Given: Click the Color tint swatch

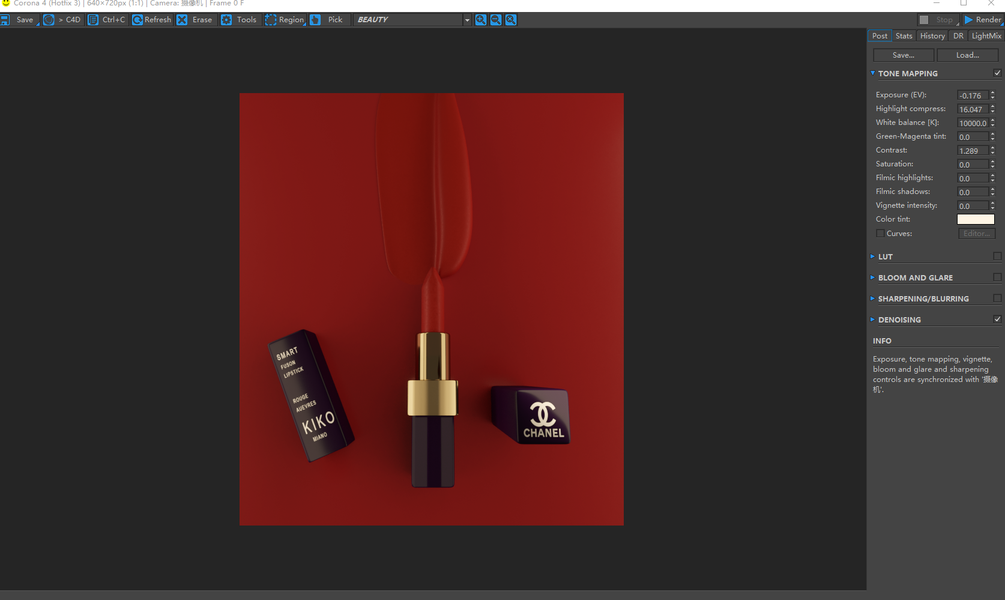Looking at the screenshot, I should click(976, 219).
